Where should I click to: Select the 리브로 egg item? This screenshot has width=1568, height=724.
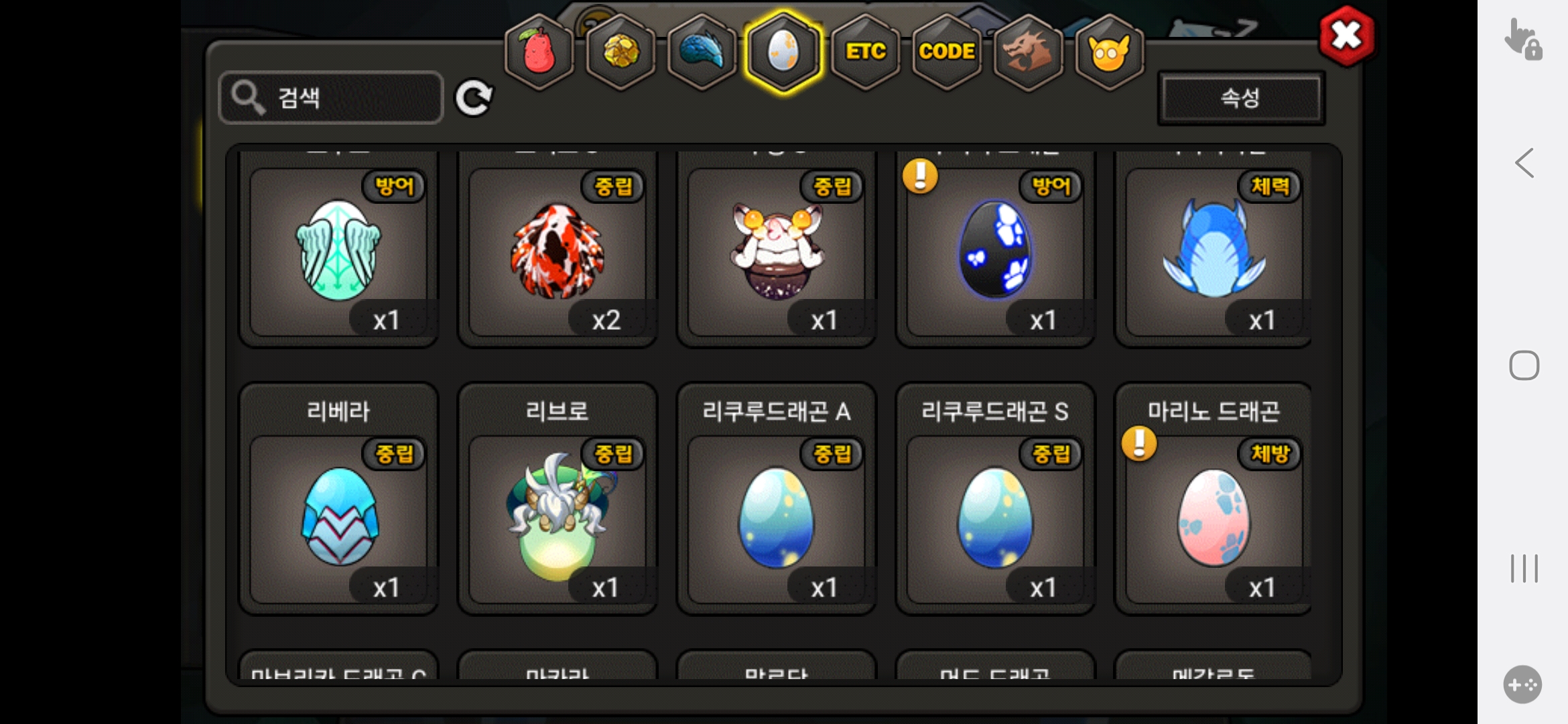(x=558, y=498)
